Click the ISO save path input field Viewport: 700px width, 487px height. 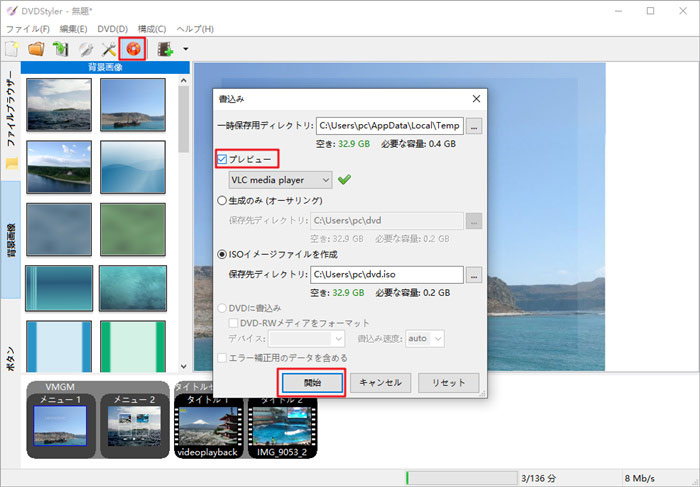[x=386, y=274]
